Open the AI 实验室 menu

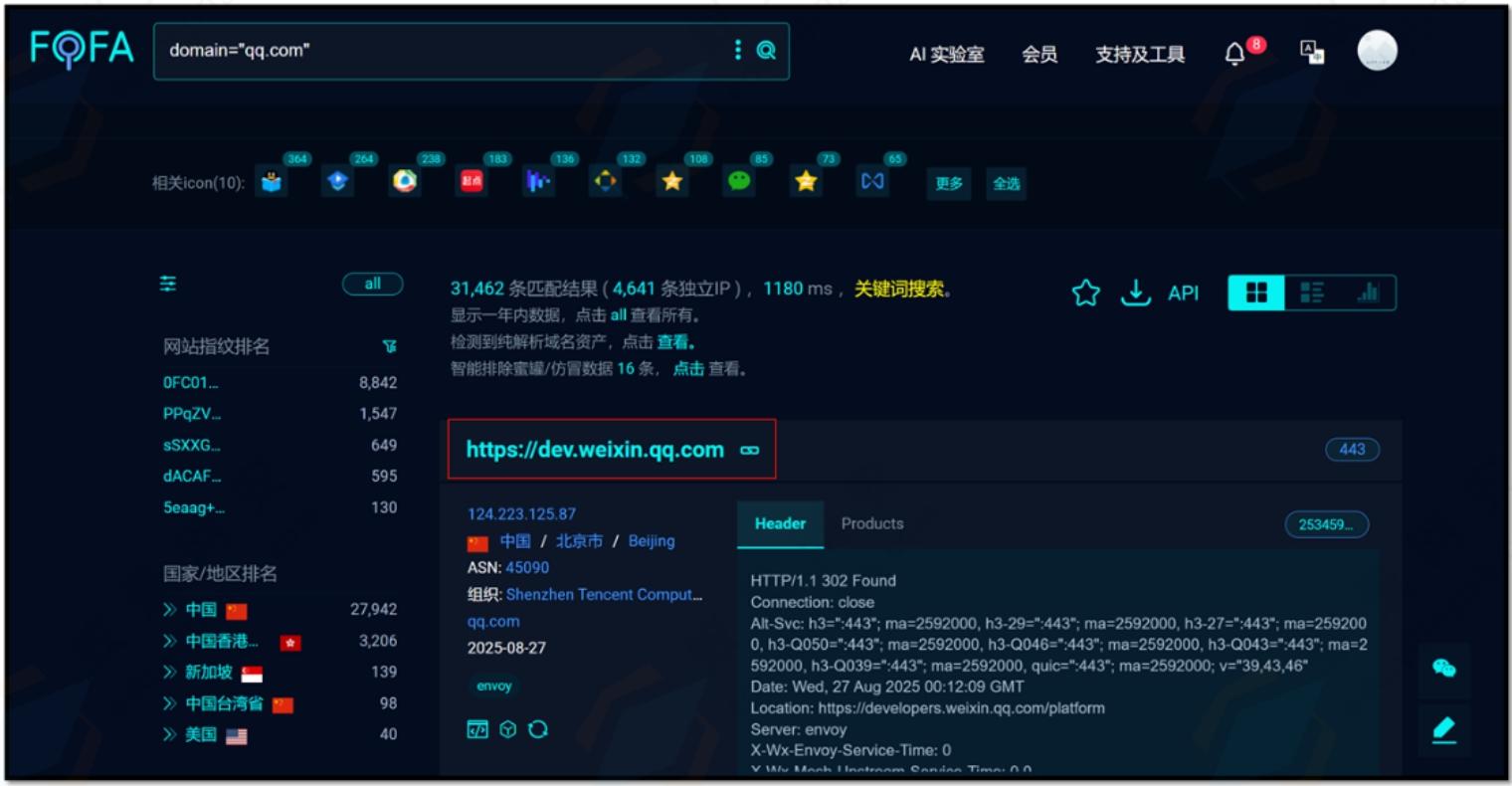pyautogui.click(x=947, y=55)
